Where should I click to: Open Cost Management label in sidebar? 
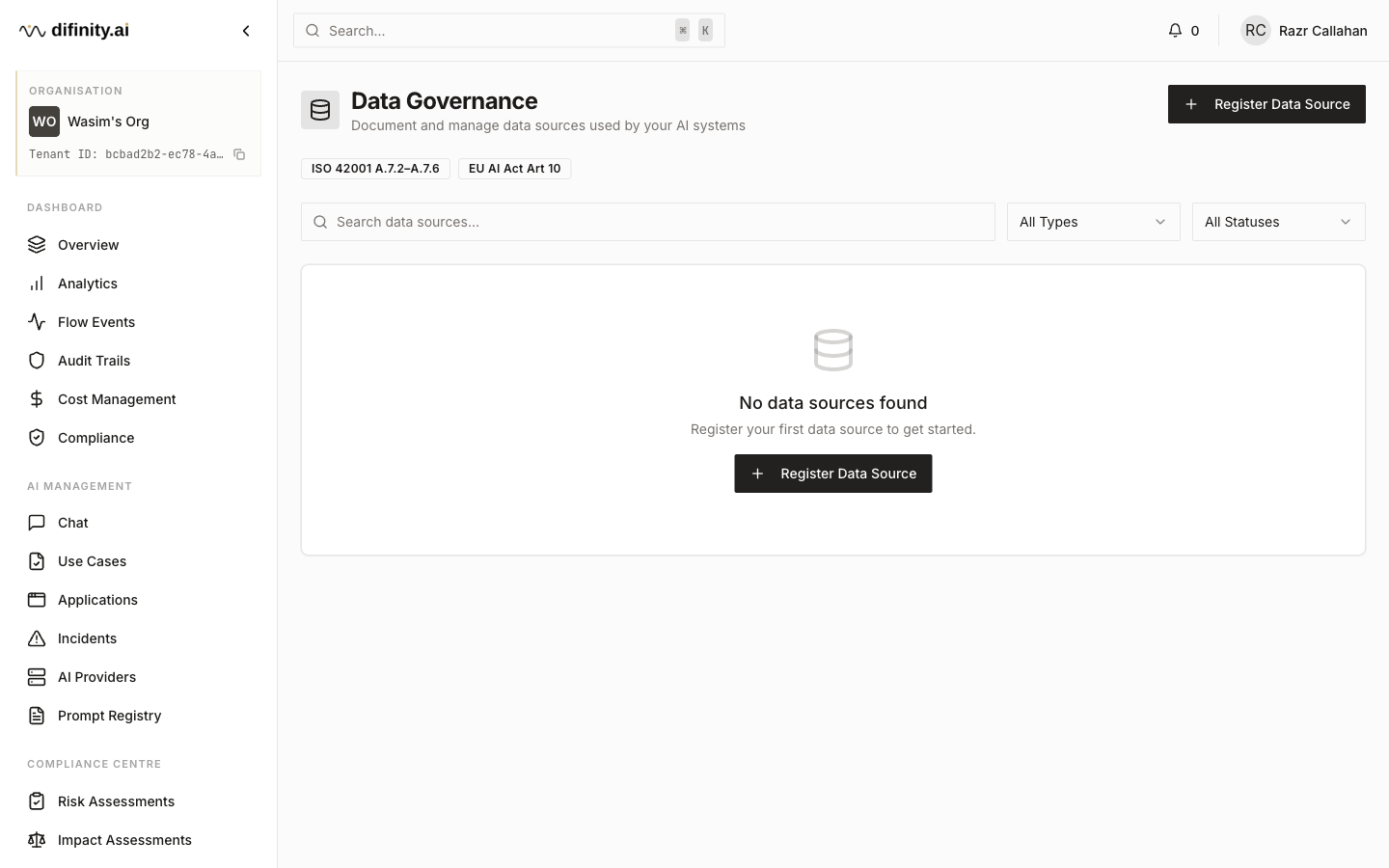[x=117, y=399]
